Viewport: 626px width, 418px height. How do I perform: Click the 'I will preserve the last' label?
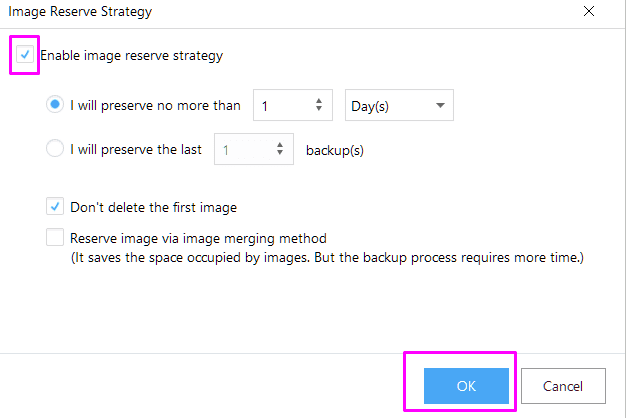tap(136, 149)
